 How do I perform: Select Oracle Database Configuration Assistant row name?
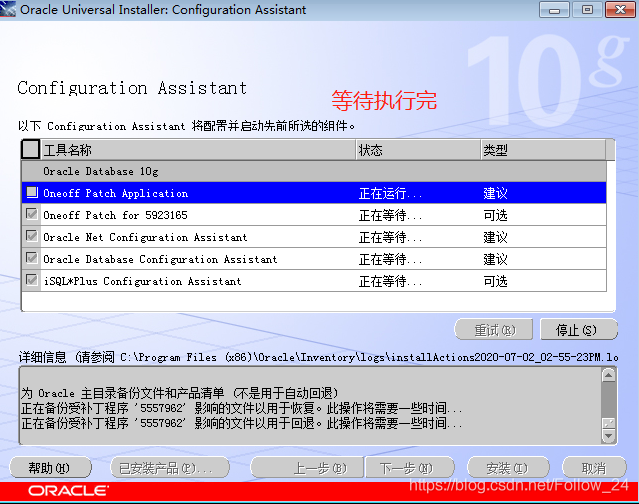(160, 259)
